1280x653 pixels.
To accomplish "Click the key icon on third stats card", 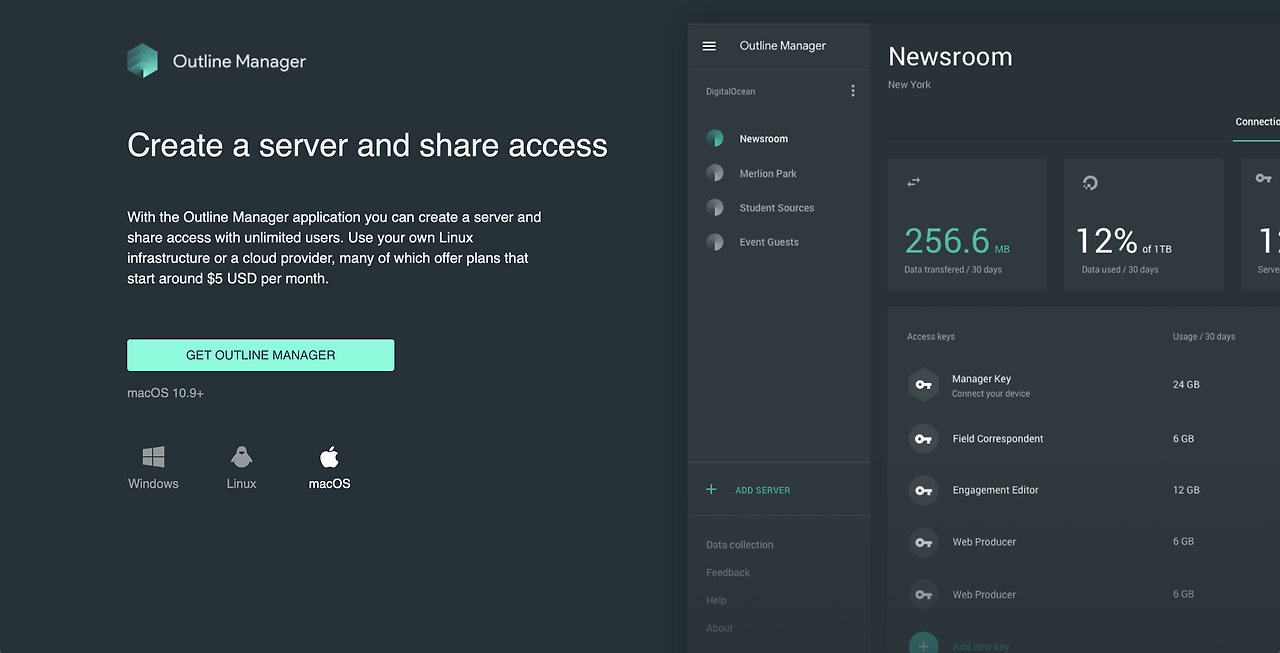I will (1264, 178).
